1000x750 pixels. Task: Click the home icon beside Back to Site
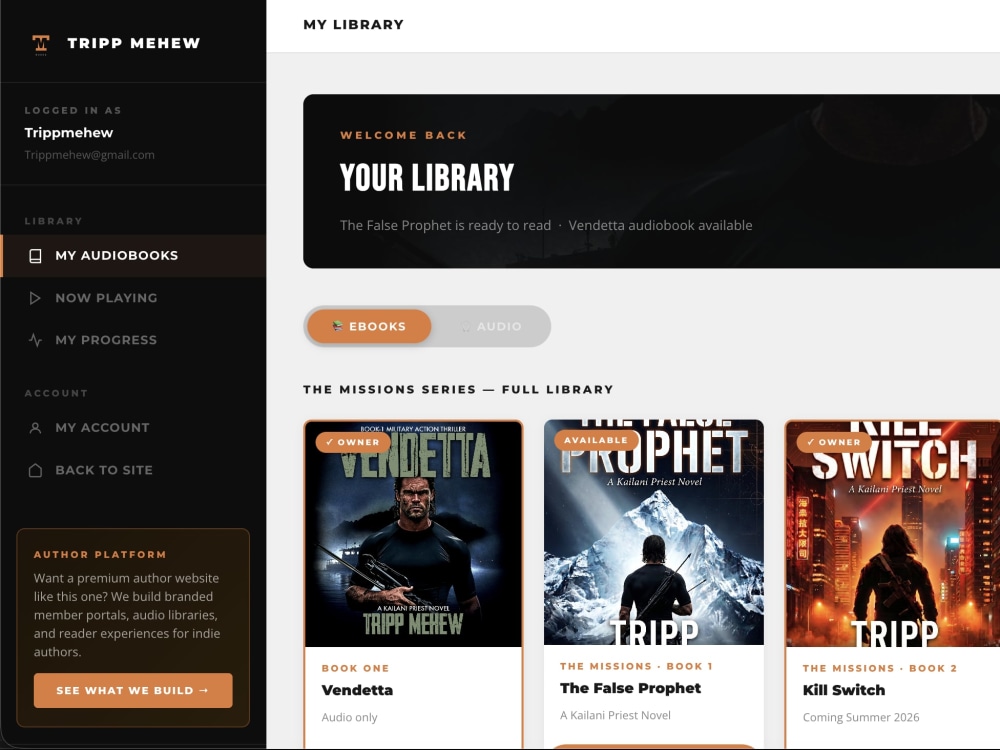[x=35, y=470]
